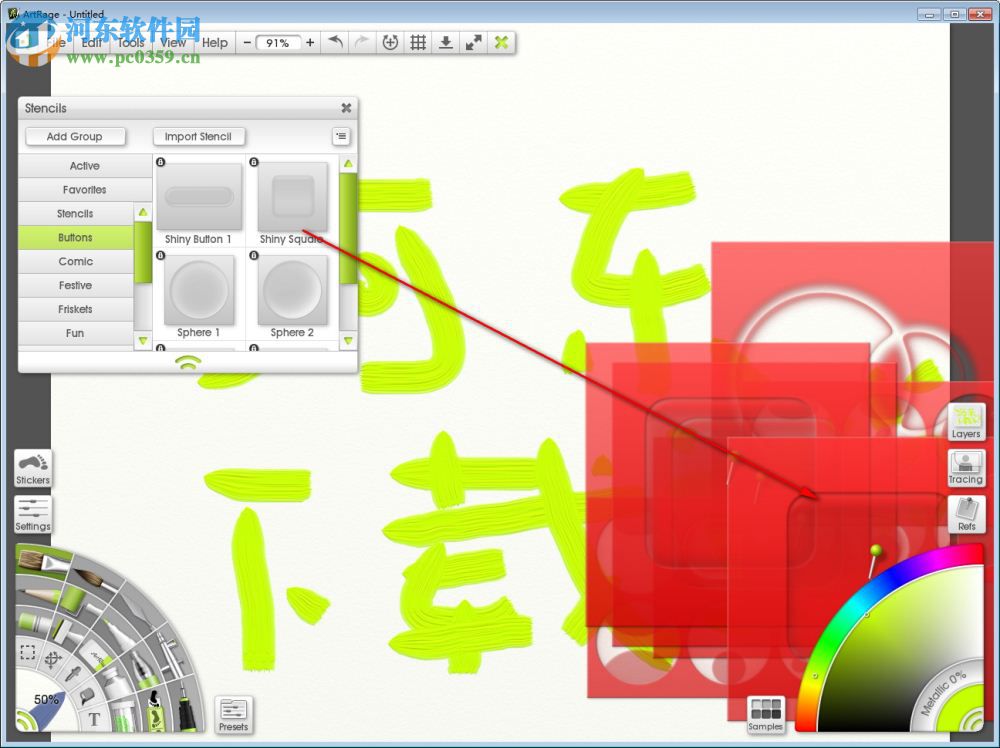
Task: Switch to the Comic stencil category
Action: 77,261
